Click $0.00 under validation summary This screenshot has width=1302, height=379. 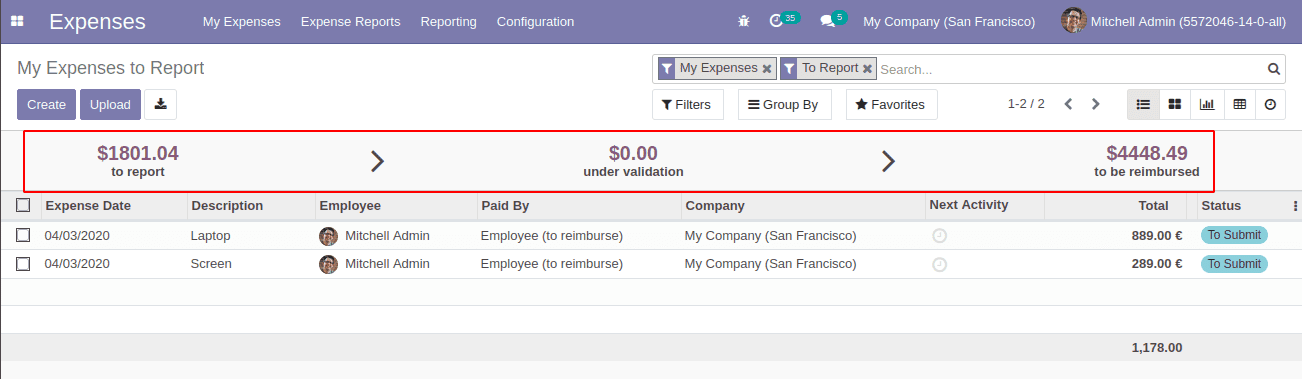coord(633,161)
